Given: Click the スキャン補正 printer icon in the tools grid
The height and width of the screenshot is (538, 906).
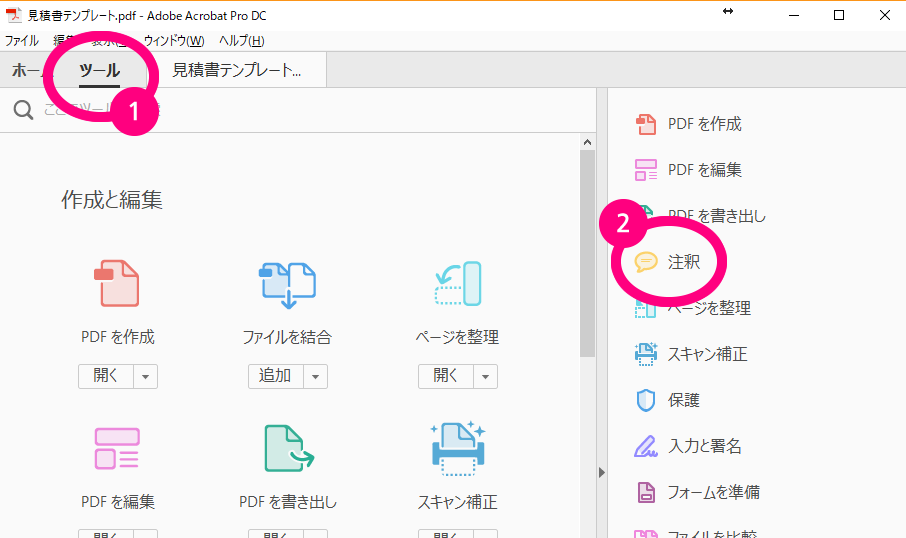Looking at the screenshot, I should coord(458,448).
